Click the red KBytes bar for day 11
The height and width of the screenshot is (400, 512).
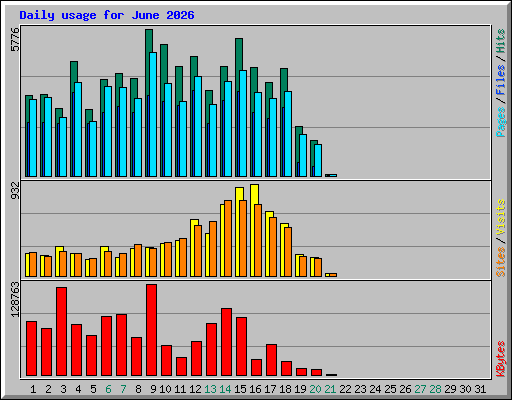pyautogui.click(x=181, y=367)
